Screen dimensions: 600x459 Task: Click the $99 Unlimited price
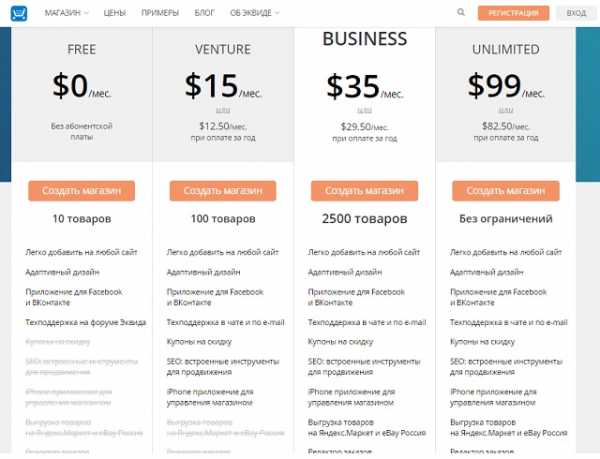497,86
